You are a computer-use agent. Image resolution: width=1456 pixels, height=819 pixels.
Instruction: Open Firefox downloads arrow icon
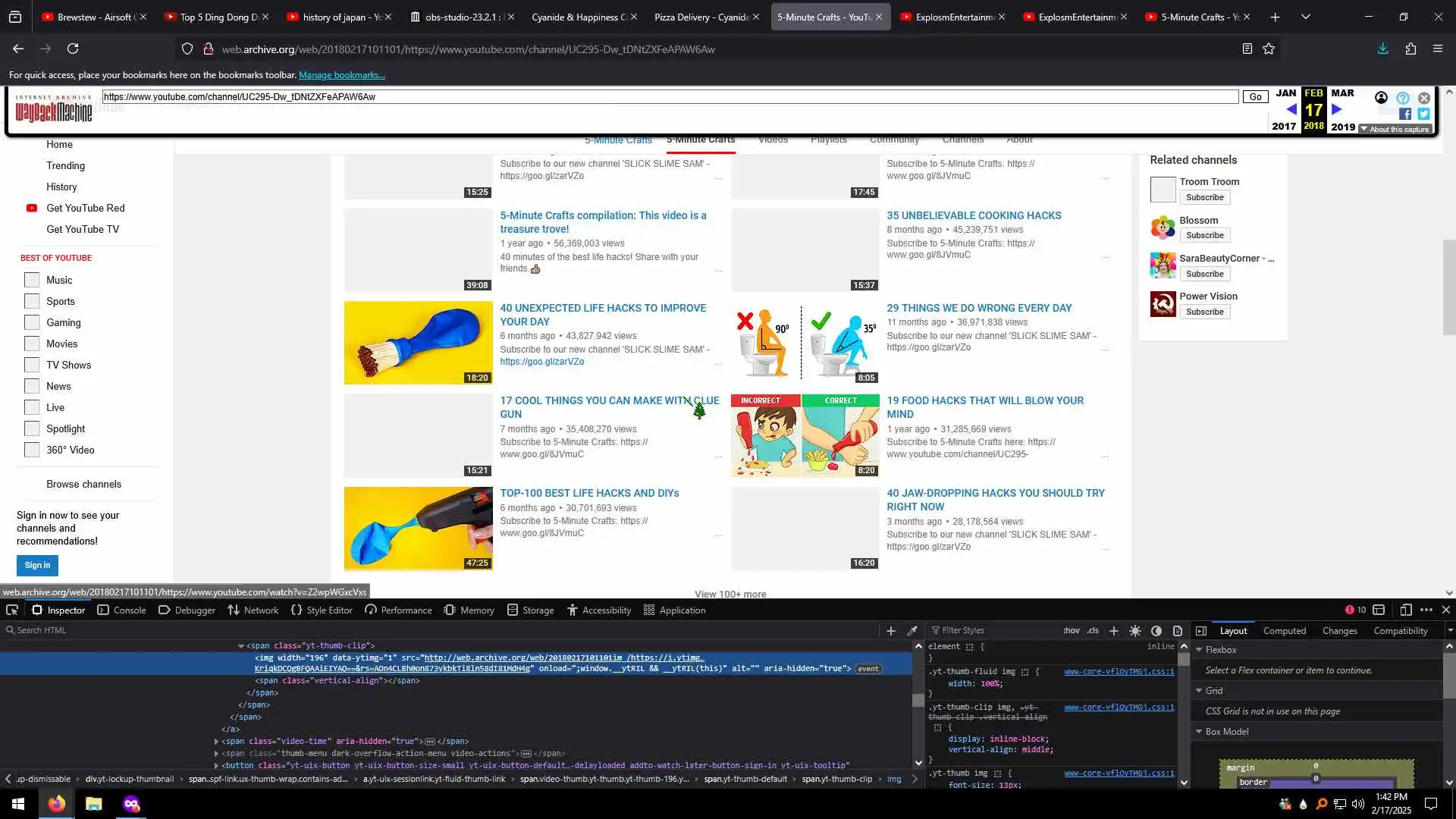click(x=1382, y=49)
